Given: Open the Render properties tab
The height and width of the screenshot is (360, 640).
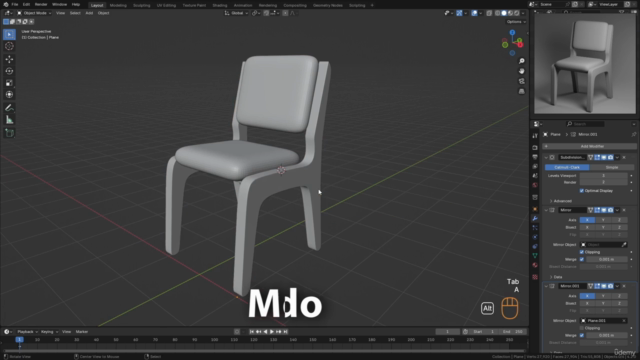Looking at the screenshot, I should coord(535,147).
